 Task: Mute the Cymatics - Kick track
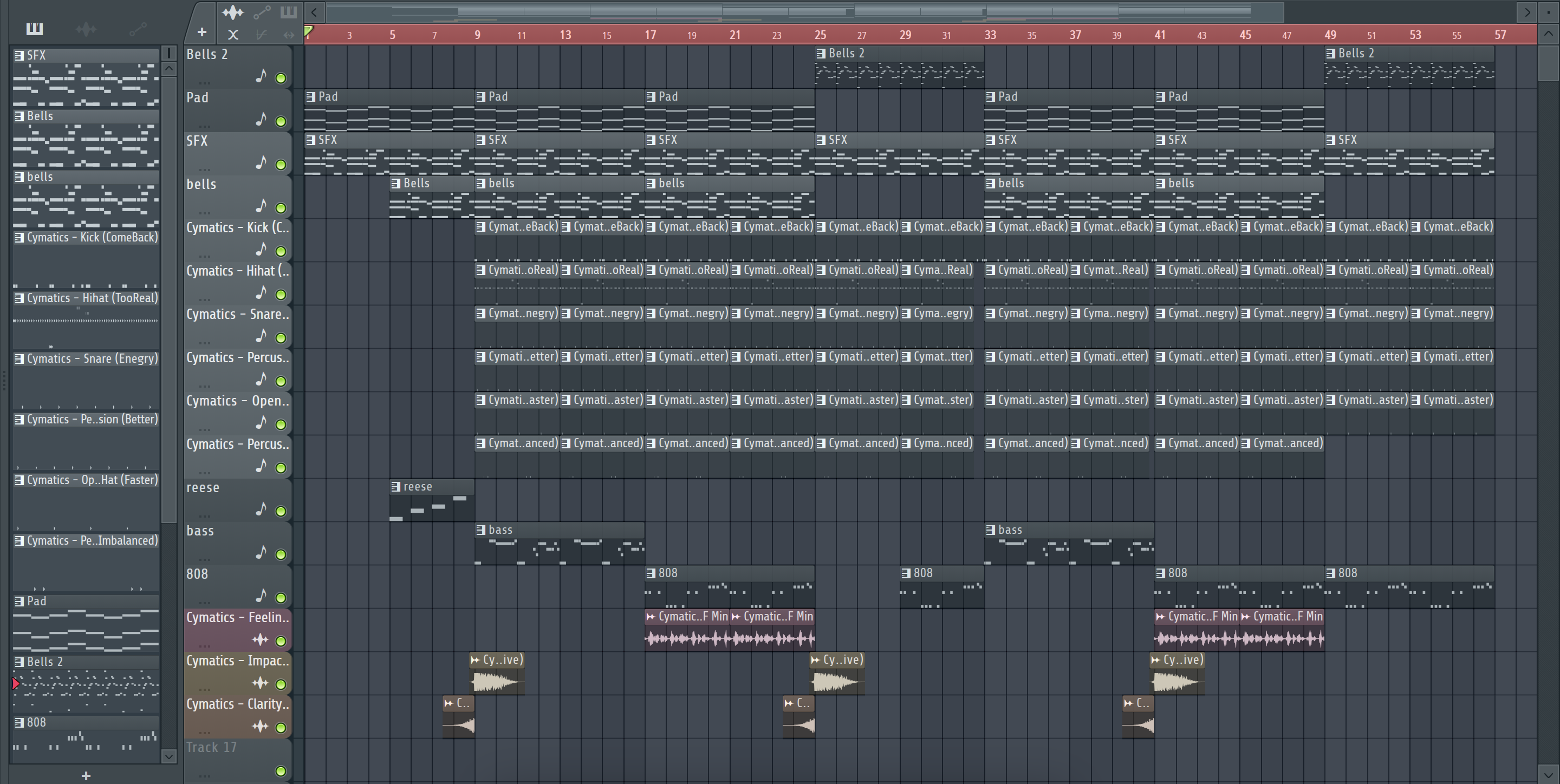(x=281, y=251)
